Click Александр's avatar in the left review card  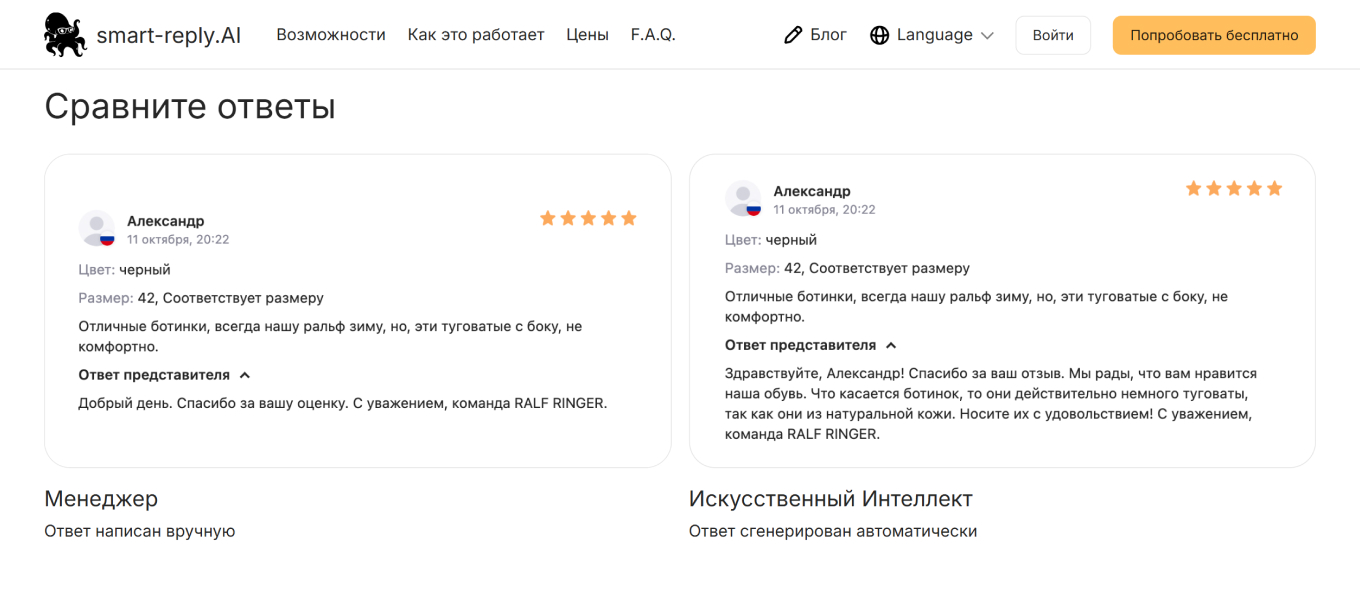point(97,229)
